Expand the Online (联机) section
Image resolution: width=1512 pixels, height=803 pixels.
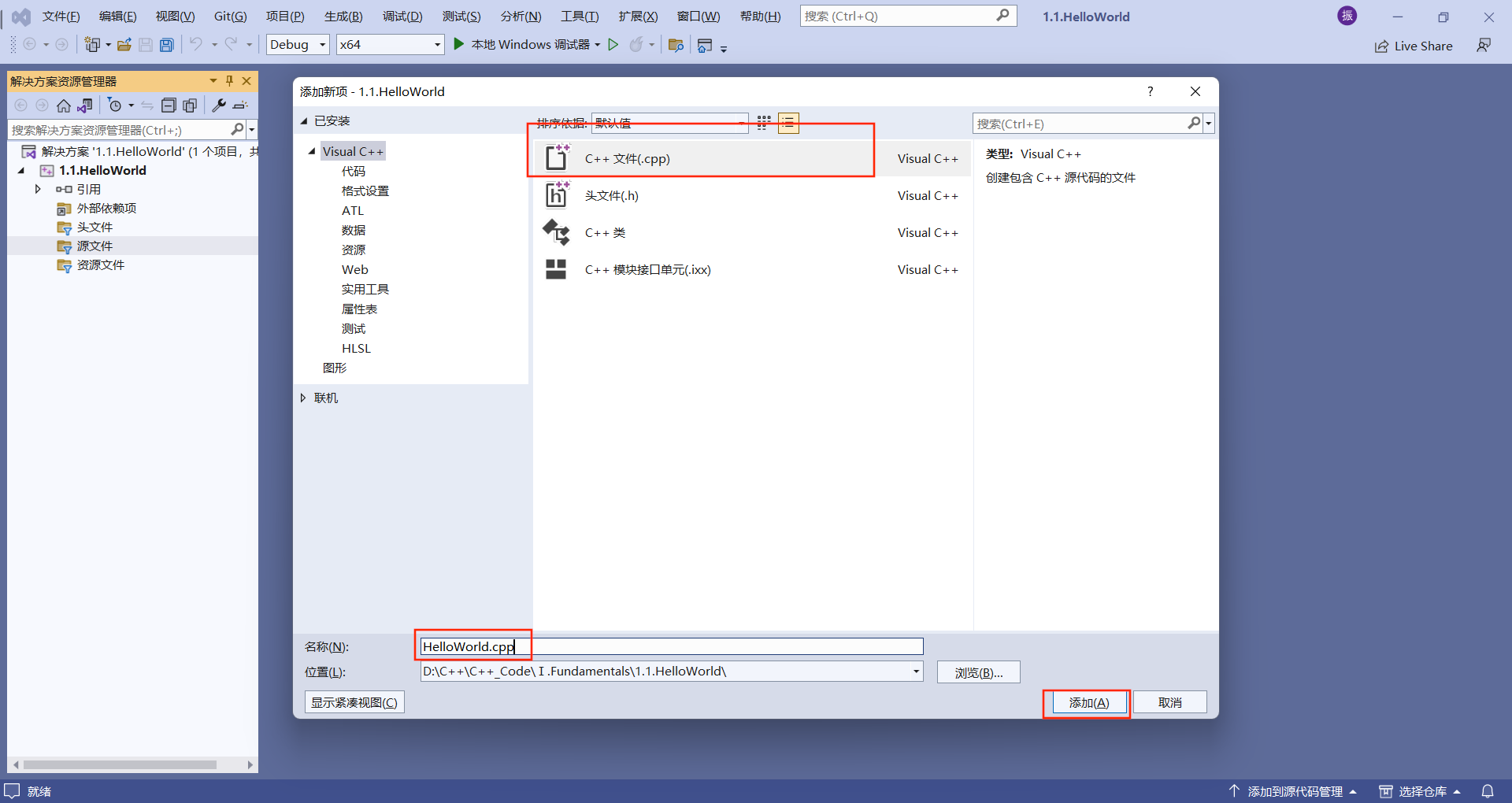303,398
